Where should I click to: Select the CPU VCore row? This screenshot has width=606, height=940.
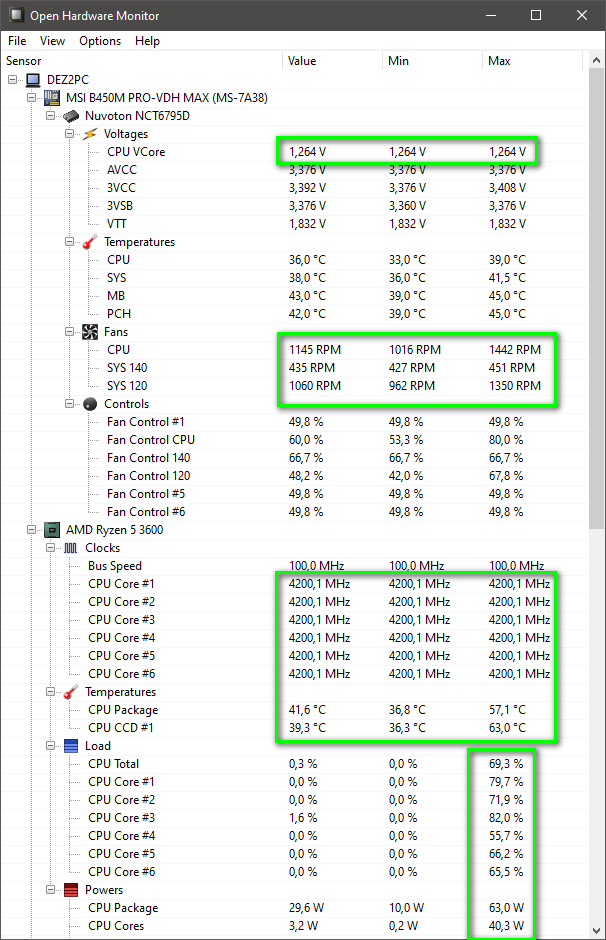[294, 152]
